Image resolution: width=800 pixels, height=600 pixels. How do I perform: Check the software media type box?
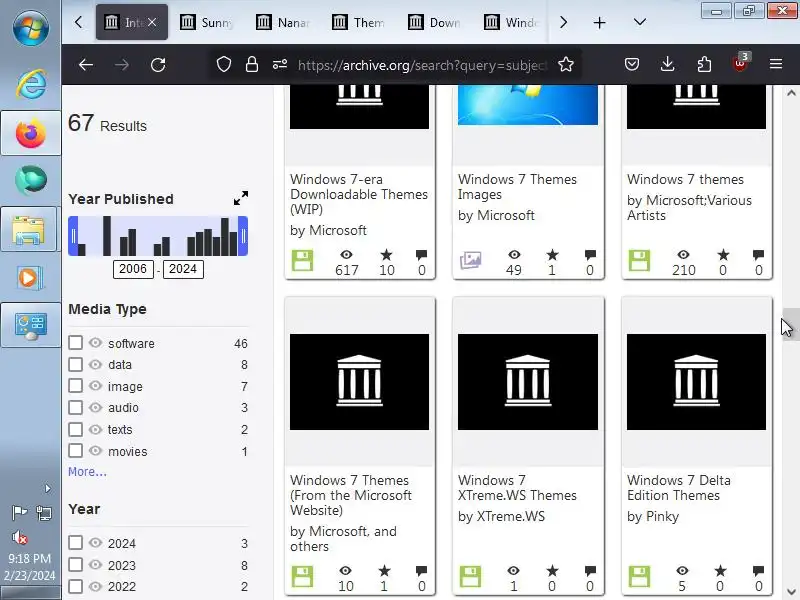(76, 342)
